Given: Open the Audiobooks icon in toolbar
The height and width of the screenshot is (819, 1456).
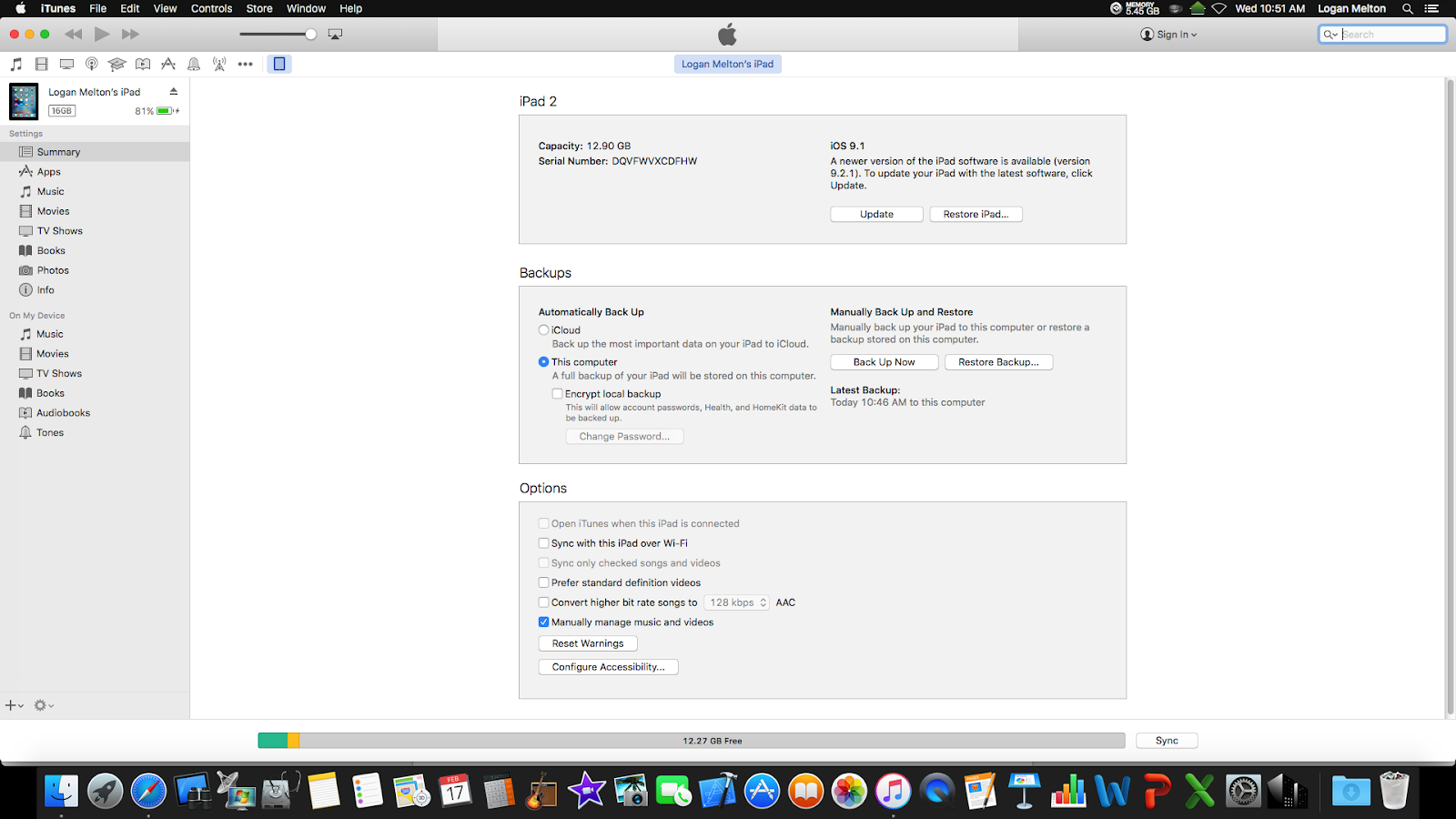Looking at the screenshot, I should point(143,64).
